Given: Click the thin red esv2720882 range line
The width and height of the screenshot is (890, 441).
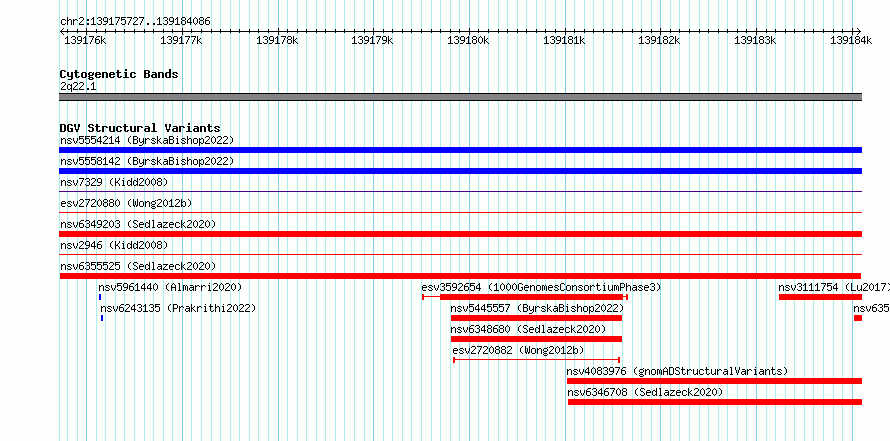Looking at the screenshot, I should coord(536,360).
